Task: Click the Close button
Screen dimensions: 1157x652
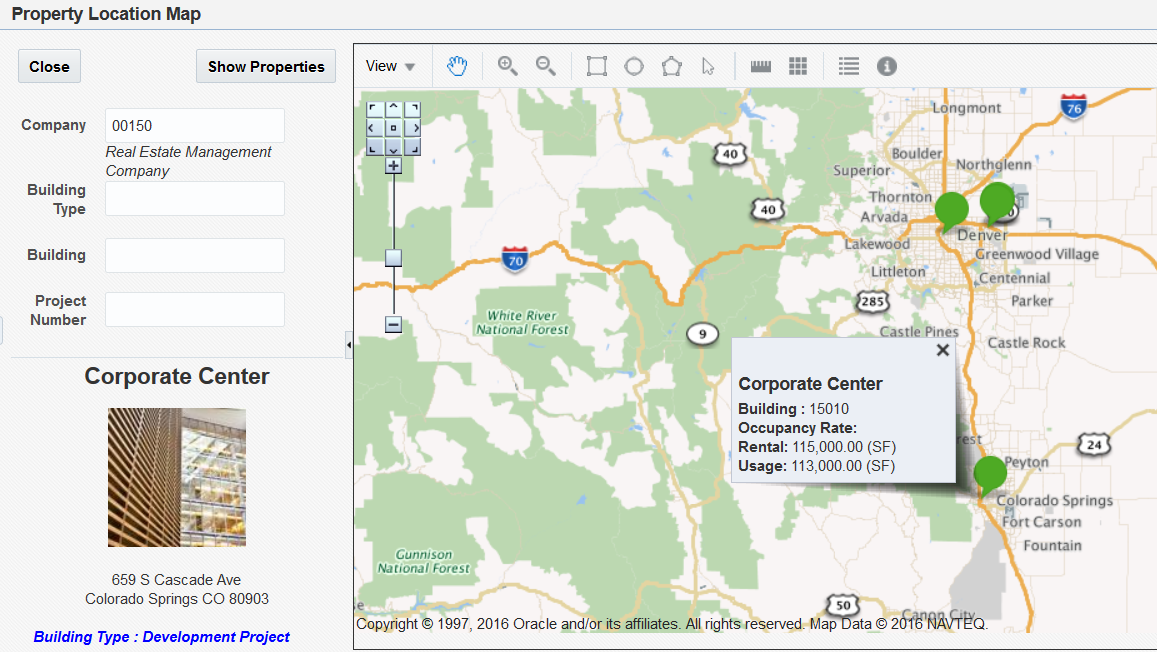Action: pyautogui.click(x=49, y=66)
